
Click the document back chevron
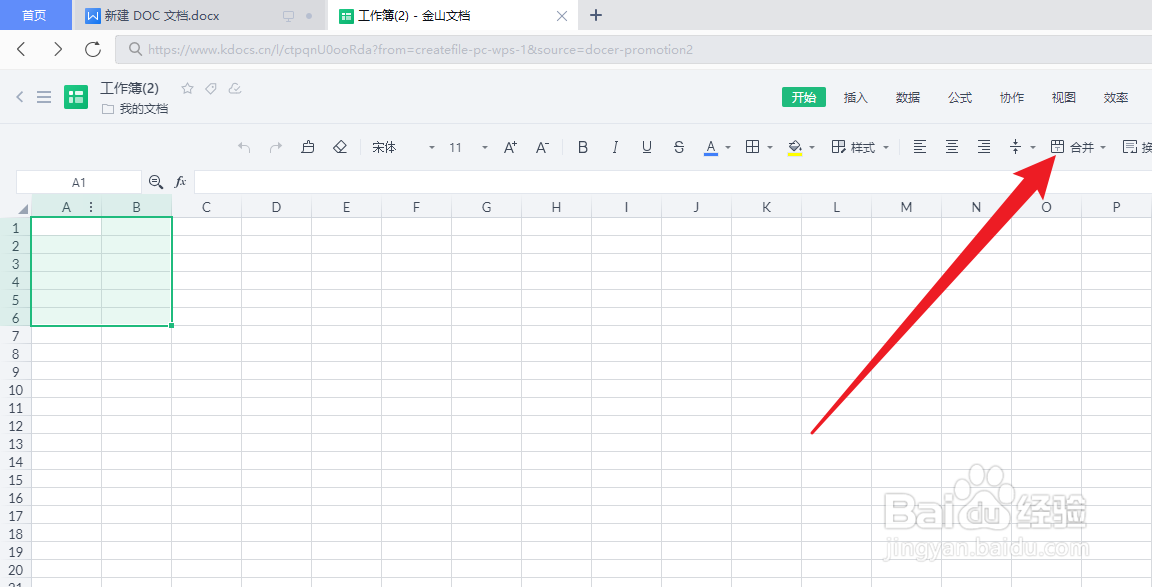coord(20,97)
